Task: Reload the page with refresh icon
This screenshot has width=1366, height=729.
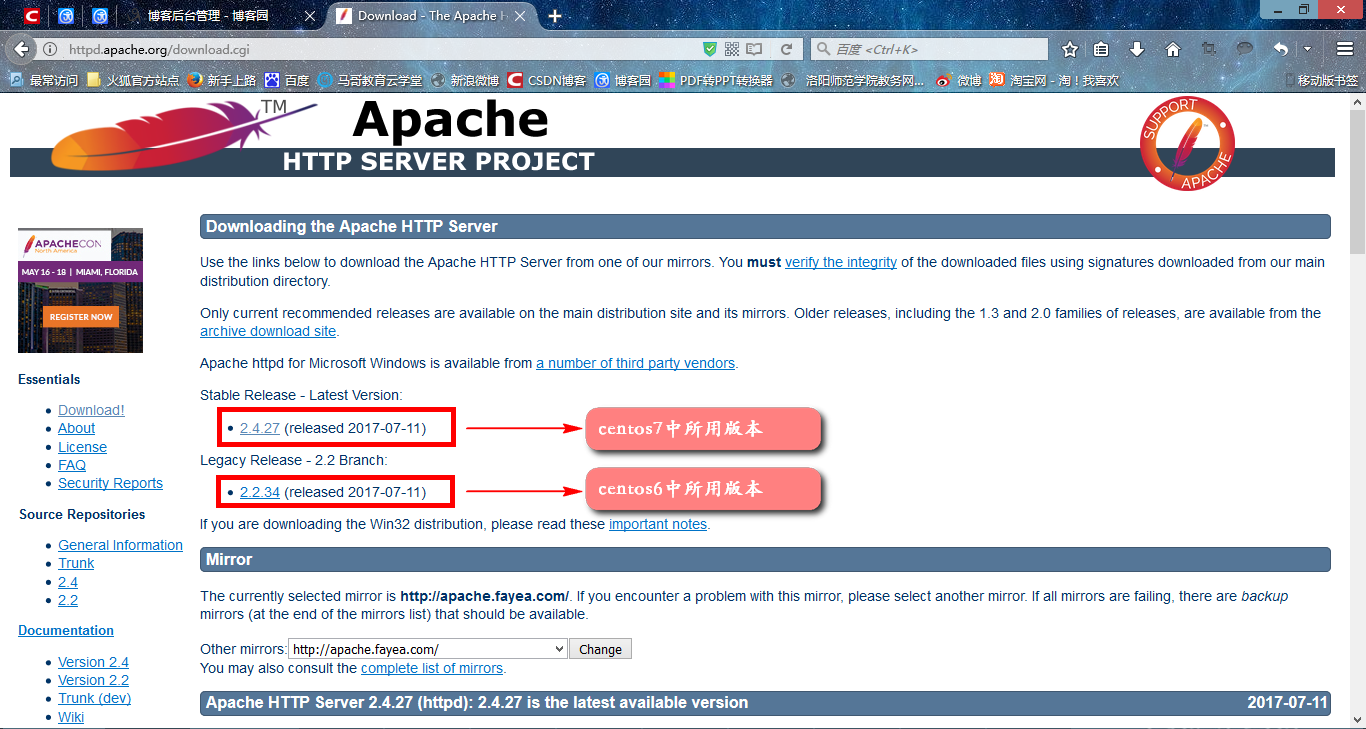Action: pos(787,49)
